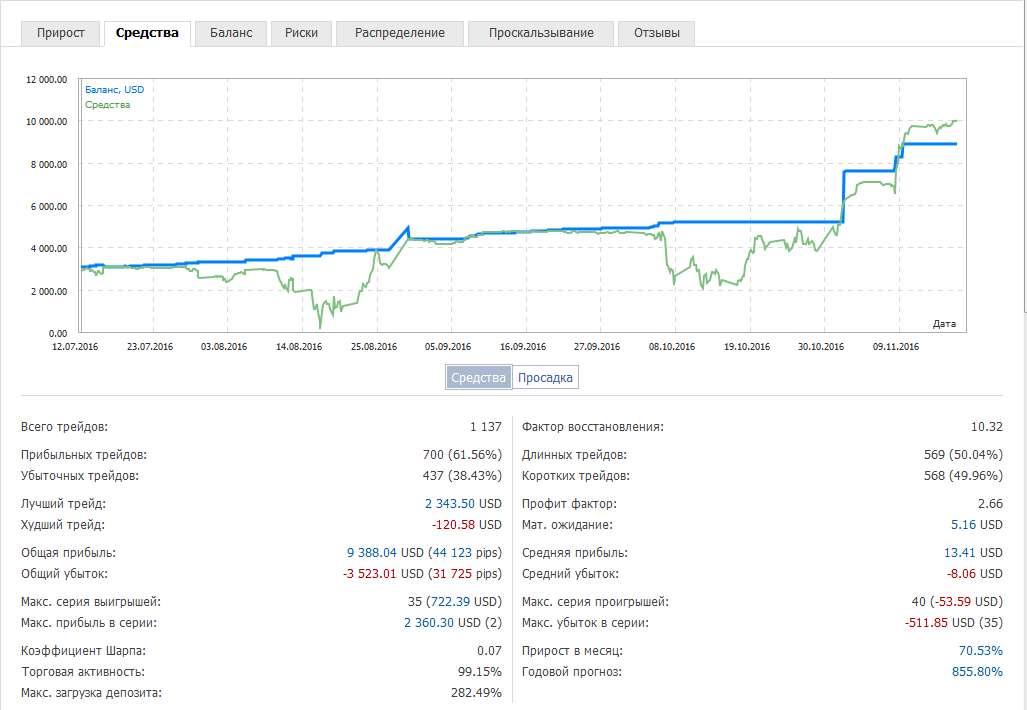Click Мат. ожидание value 5.16 USD
The image size is (1027, 710).
[x=977, y=525]
